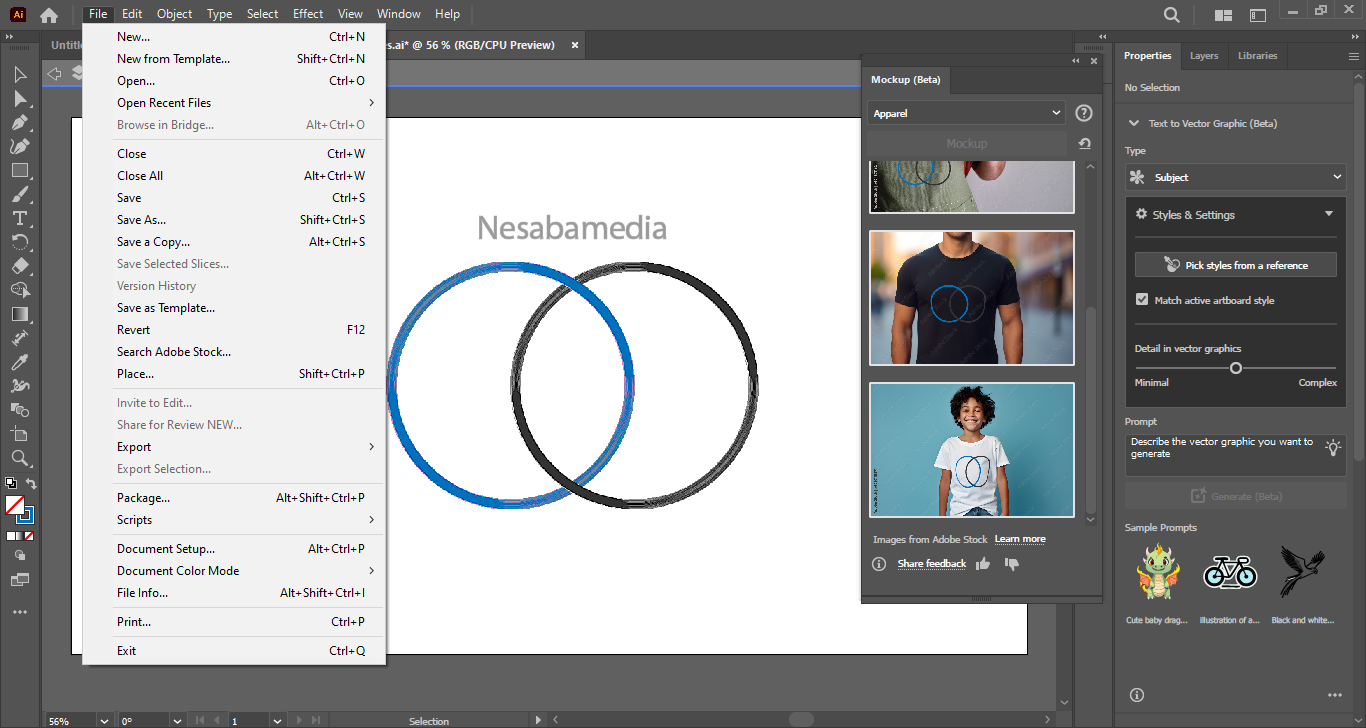Viewport: 1366px width, 728px height.
Task: Collapse the Styles & Settings section
Action: (1328, 215)
